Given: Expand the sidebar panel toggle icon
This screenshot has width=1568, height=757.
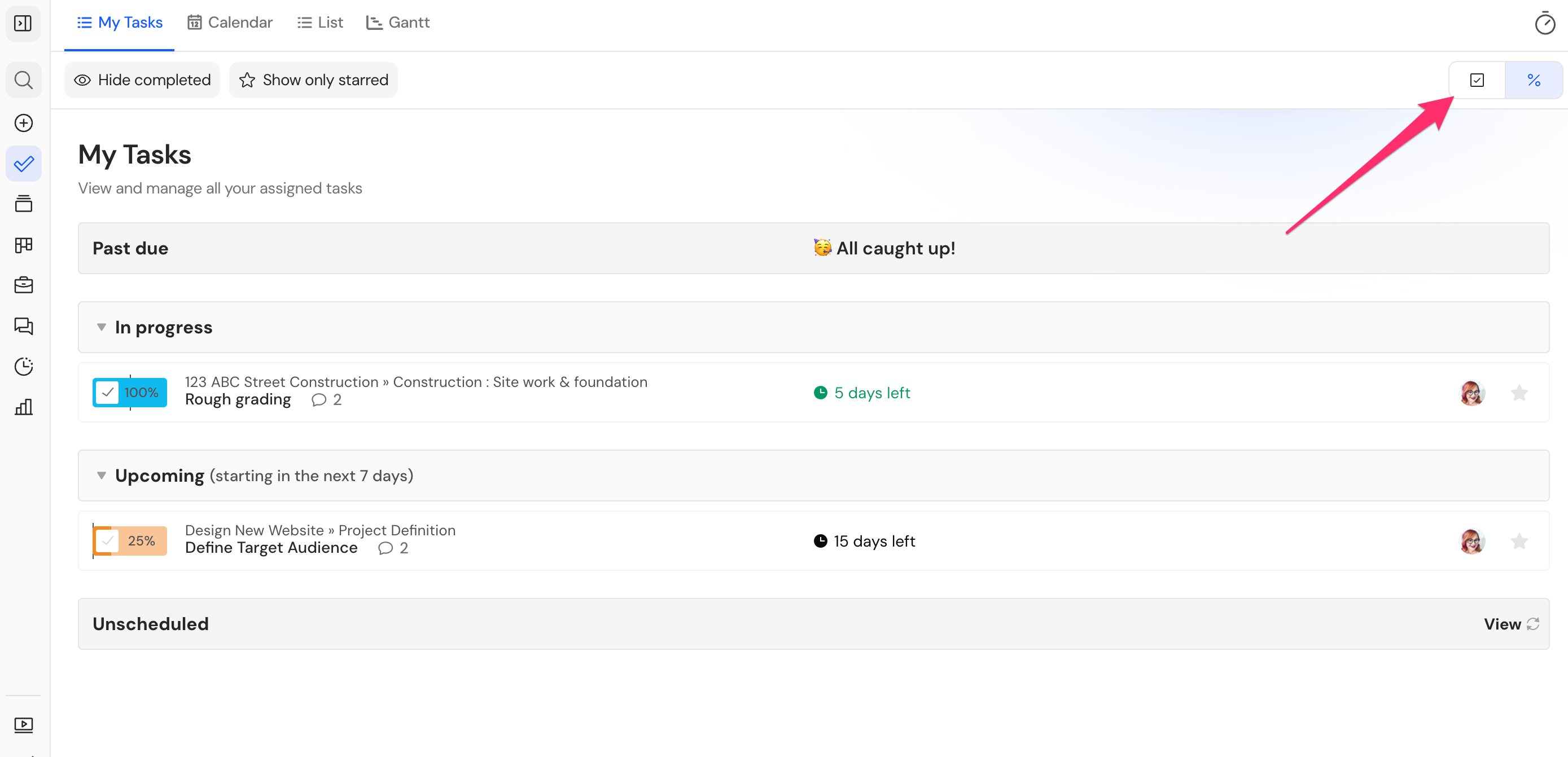Looking at the screenshot, I should coord(23,23).
